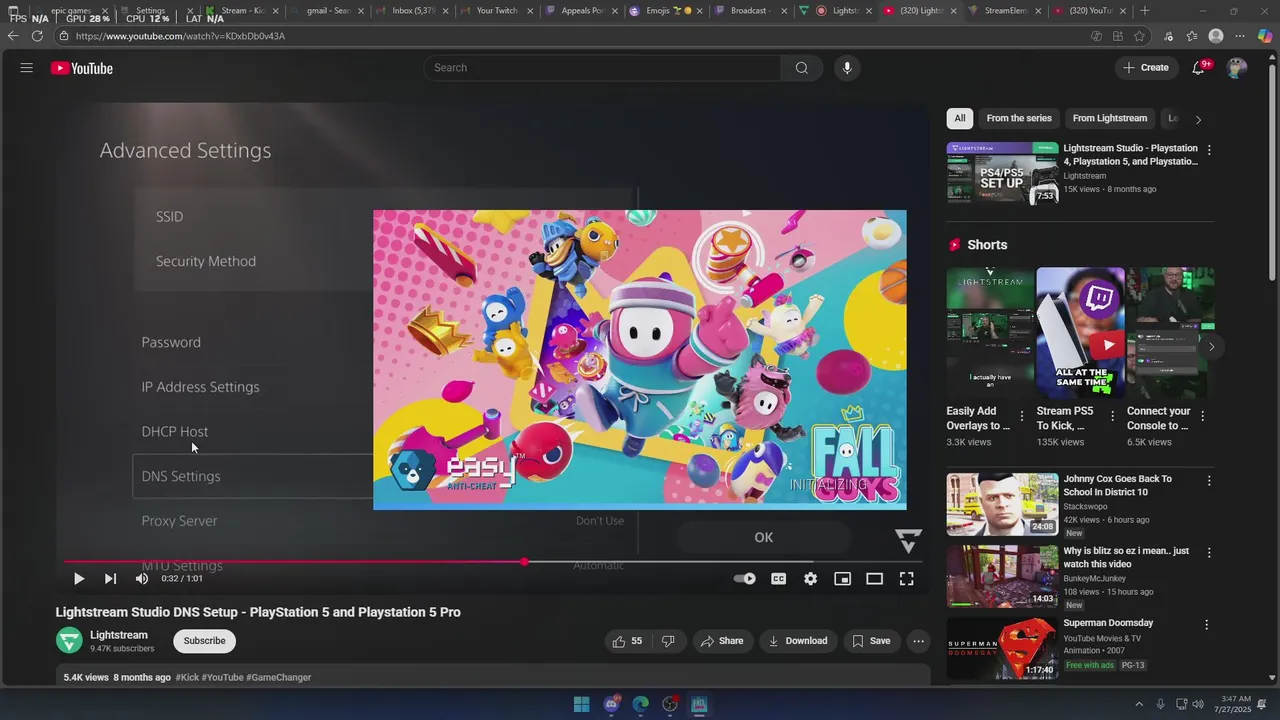Download the video
Screen dimensions: 1280x720
coord(797,641)
